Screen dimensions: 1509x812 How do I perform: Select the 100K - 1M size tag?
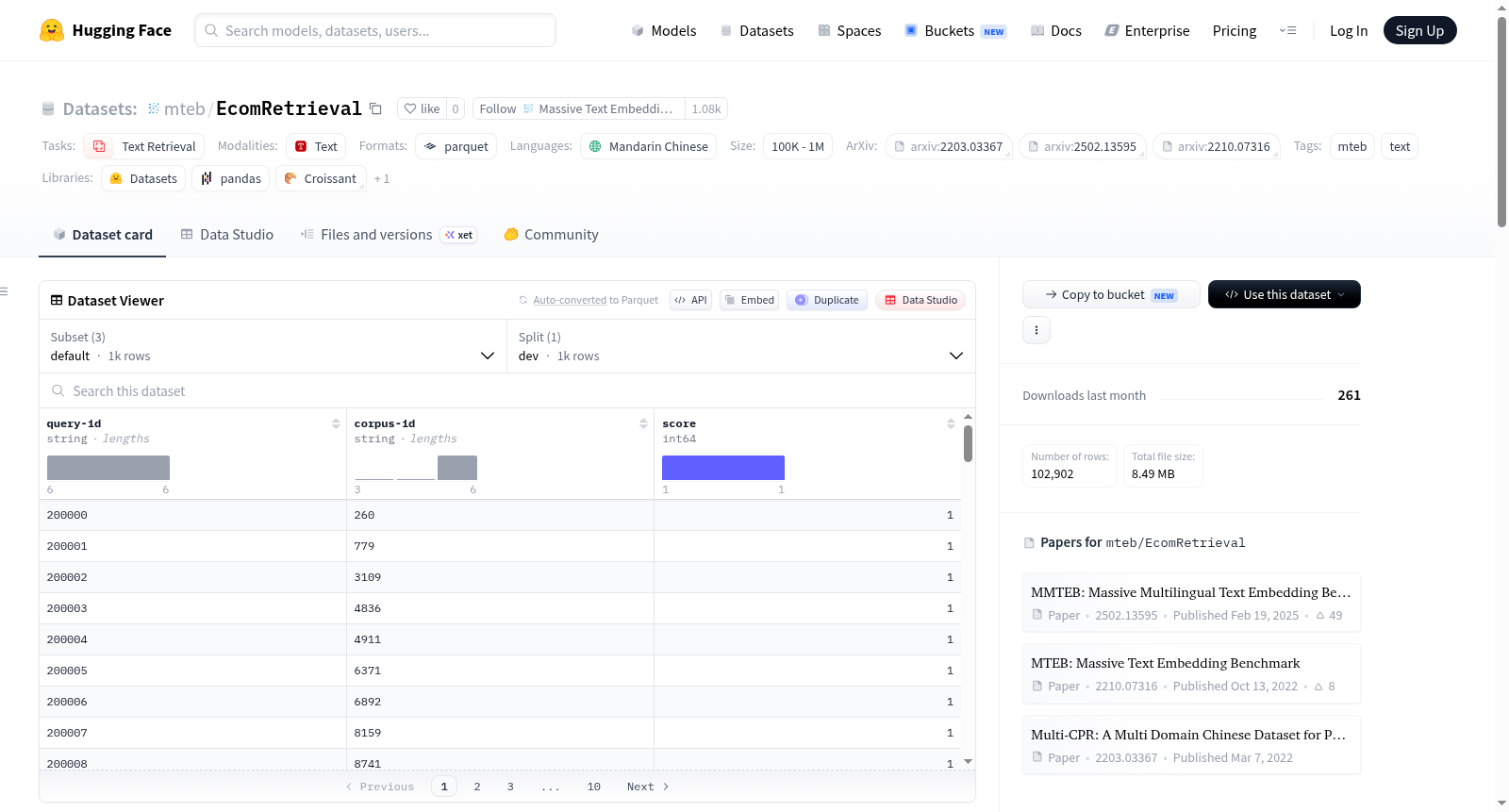pos(798,146)
